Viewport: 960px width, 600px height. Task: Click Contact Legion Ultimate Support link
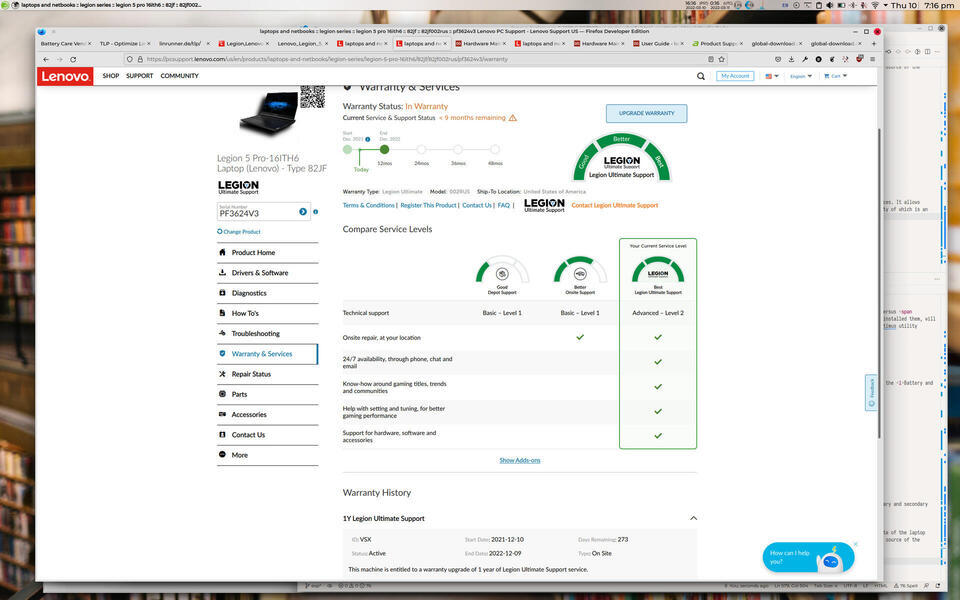coord(615,206)
